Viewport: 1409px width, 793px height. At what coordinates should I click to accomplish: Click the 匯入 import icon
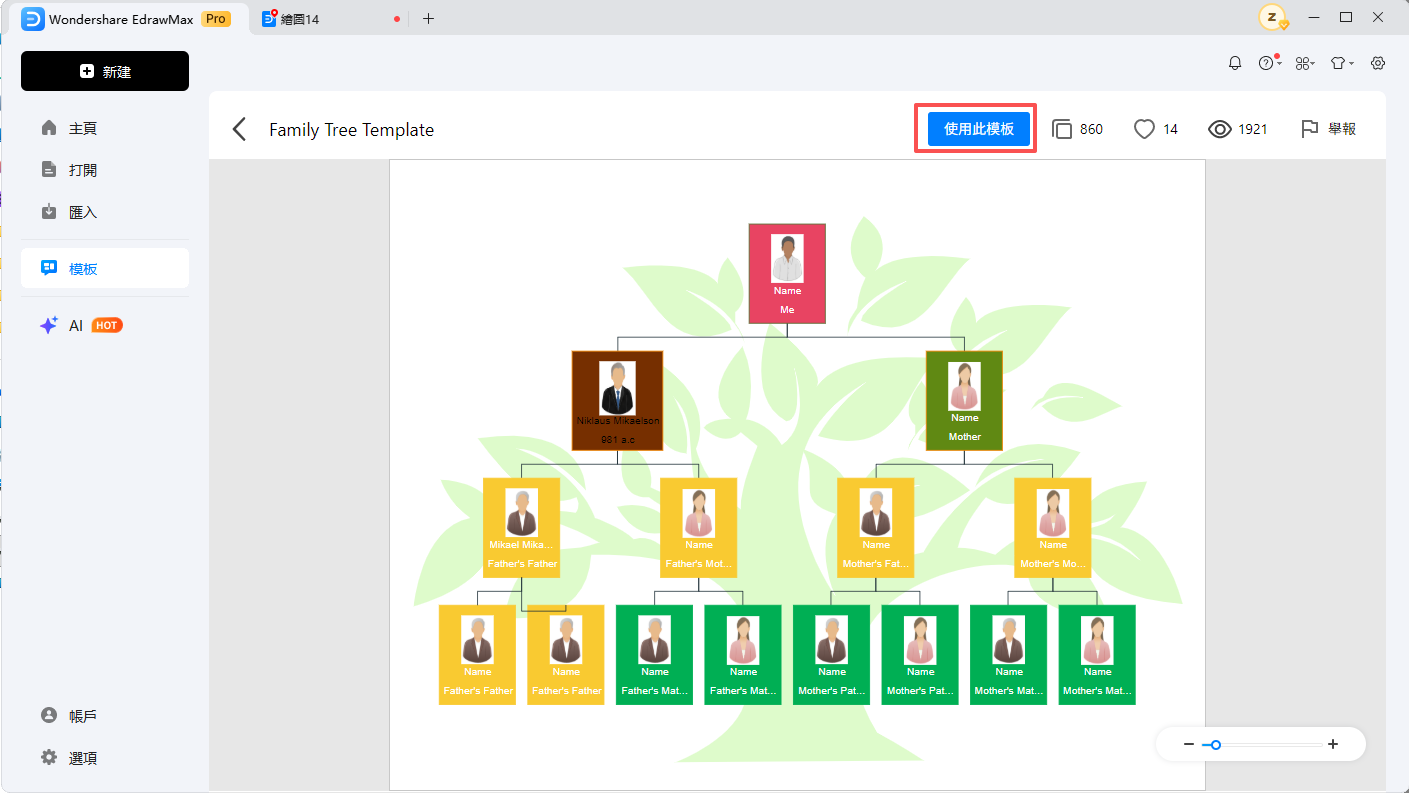(x=49, y=212)
